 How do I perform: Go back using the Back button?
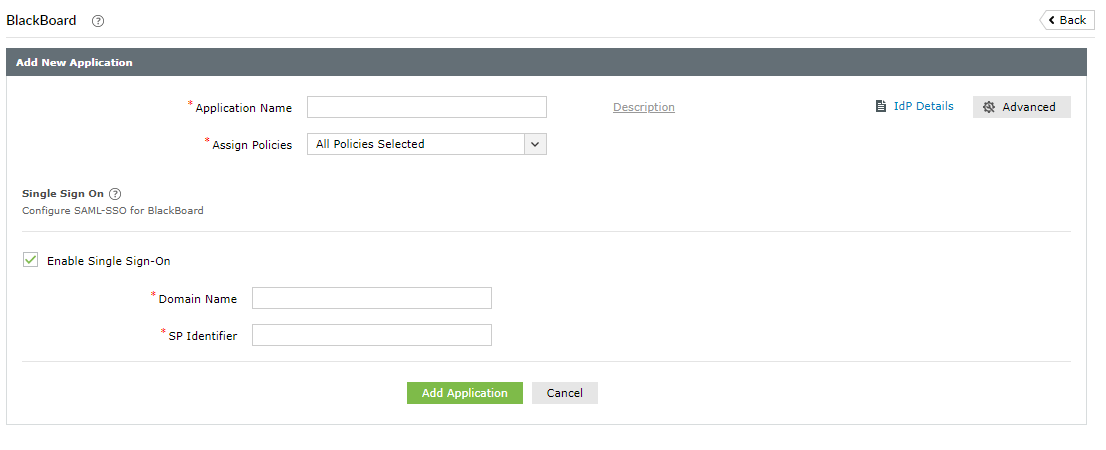click(x=1067, y=20)
